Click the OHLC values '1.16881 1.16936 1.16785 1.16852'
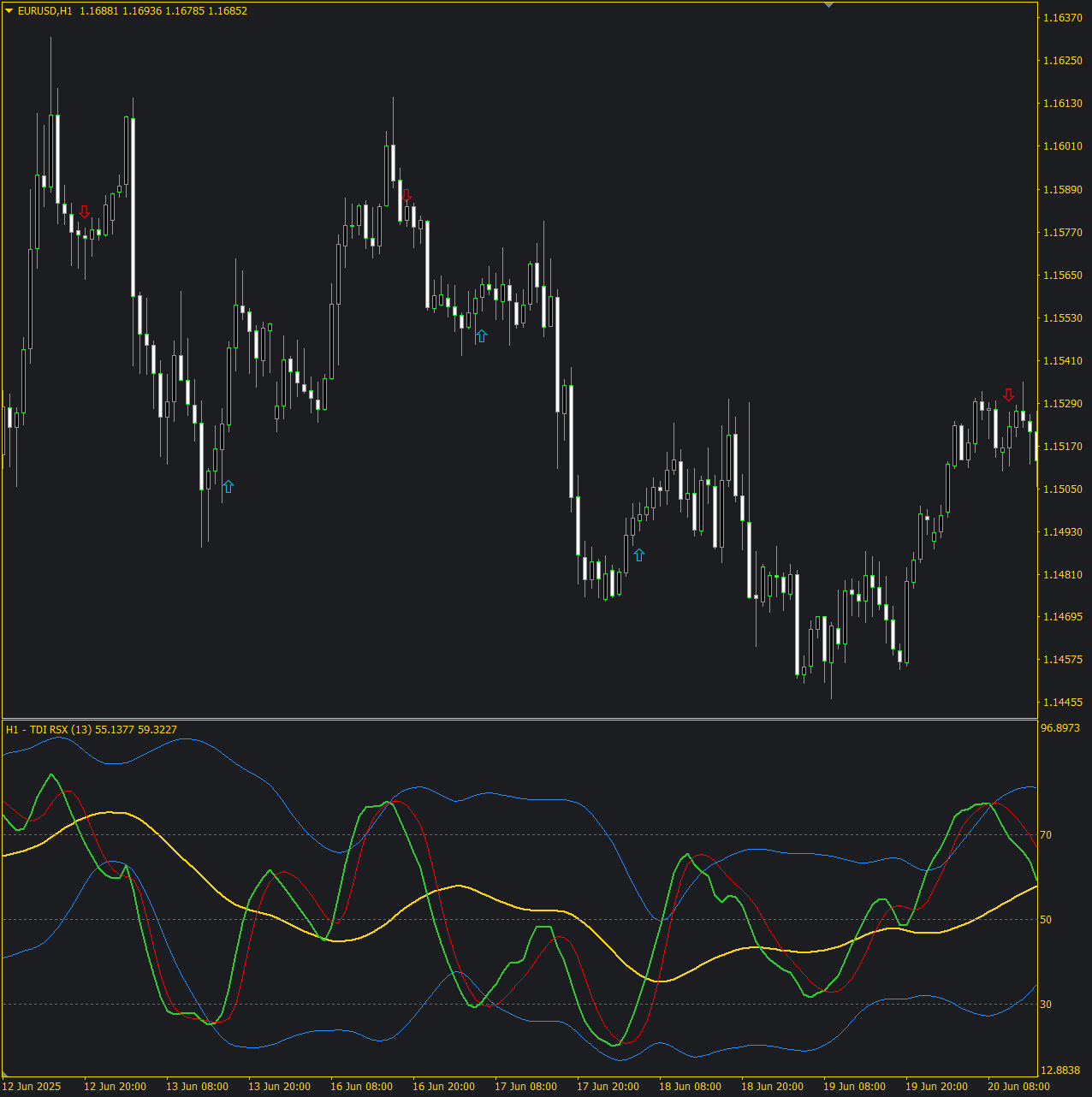Screen dimensions: 1092x1097 point(163,11)
